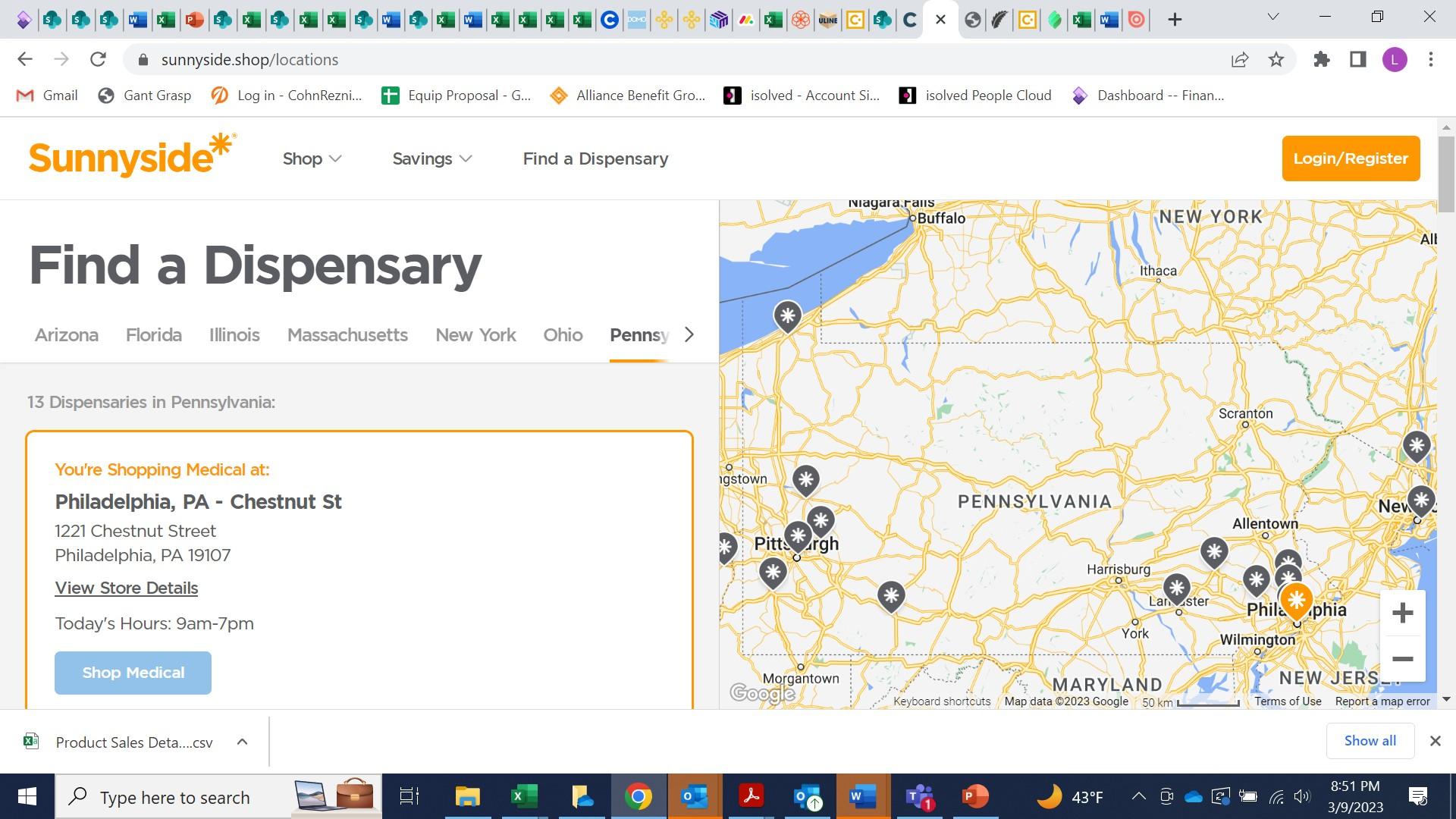The width and height of the screenshot is (1456, 819).
Task: Bookmark this page with star icon
Action: (x=1276, y=59)
